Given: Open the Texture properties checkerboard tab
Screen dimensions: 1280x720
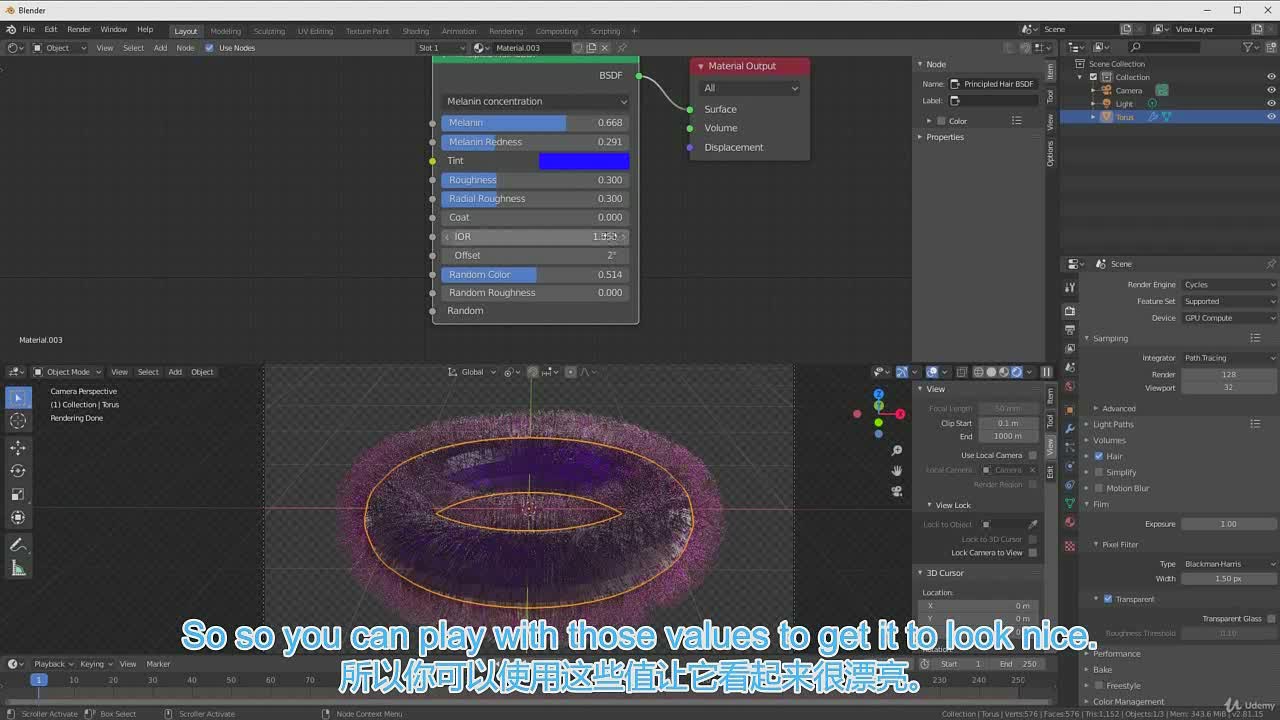Looking at the screenshot, I should pyautogui.click(x=1070, y=545).
